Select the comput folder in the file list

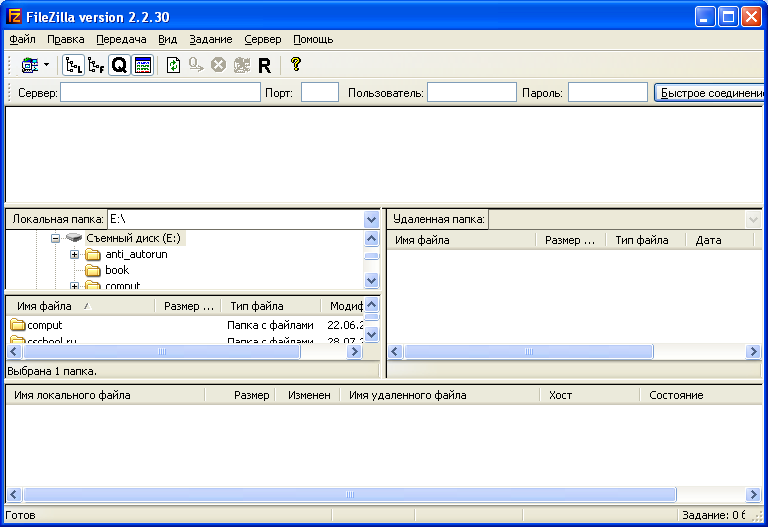point(45,325)
